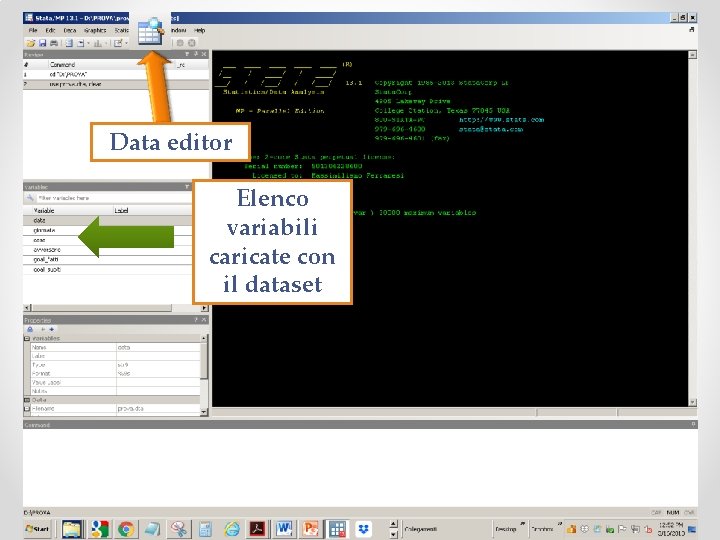Collapse the Variables section in Properties
Image resolution: width=720 pixels, height=540 pixels.
[27, 338]
